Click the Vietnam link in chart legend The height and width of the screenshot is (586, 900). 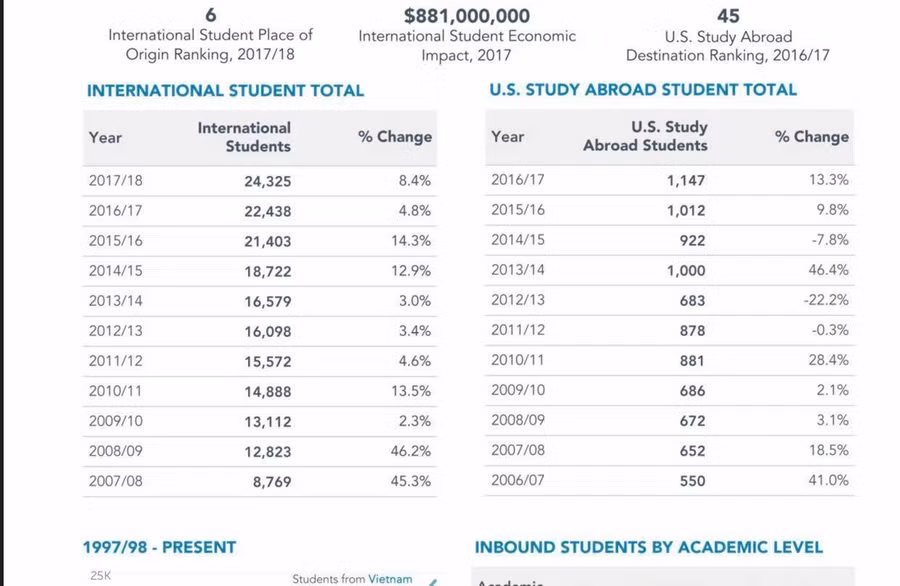(x=390, y=578)
